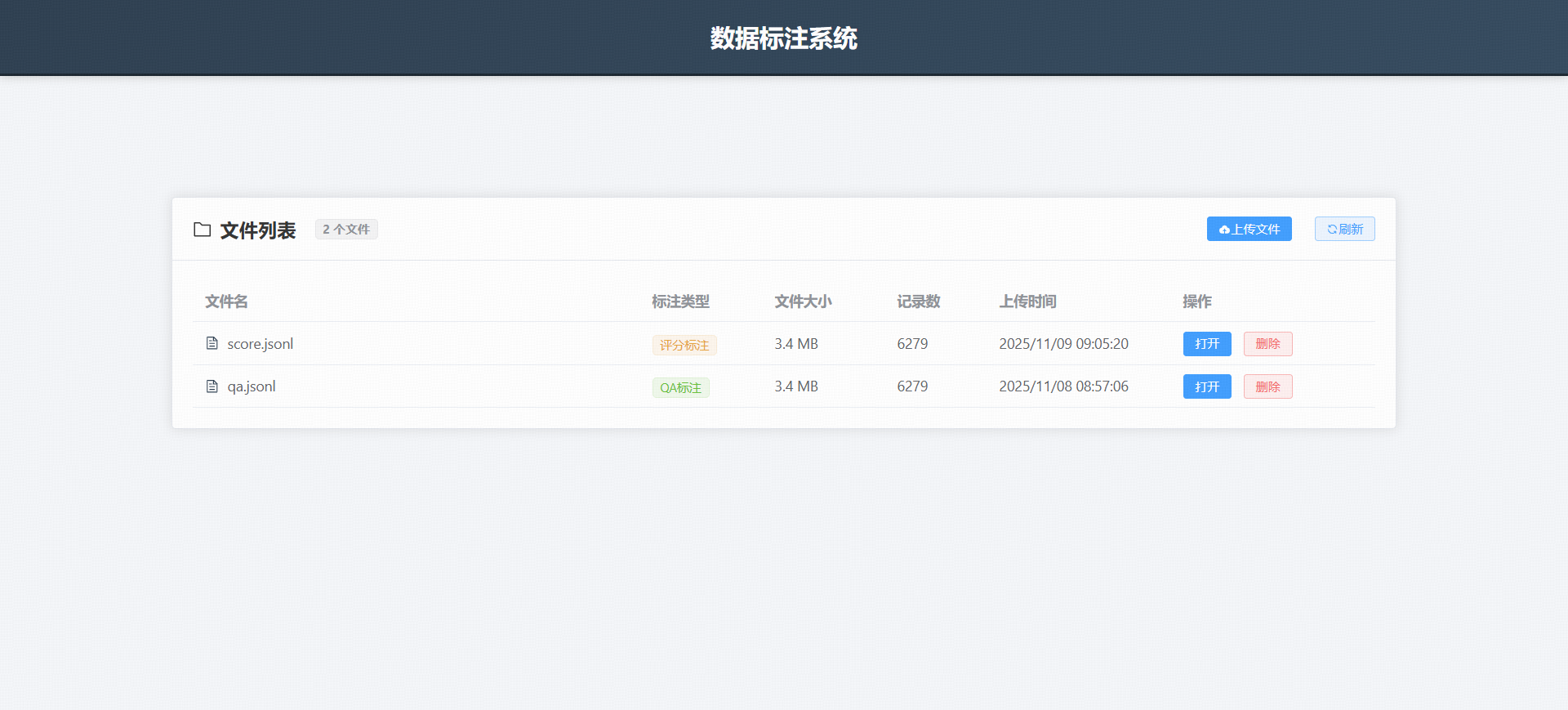The height and width of the screenshot is (710, 1568).
Task: Click the 2 个文件 count badge
Action: click(346, 230)
